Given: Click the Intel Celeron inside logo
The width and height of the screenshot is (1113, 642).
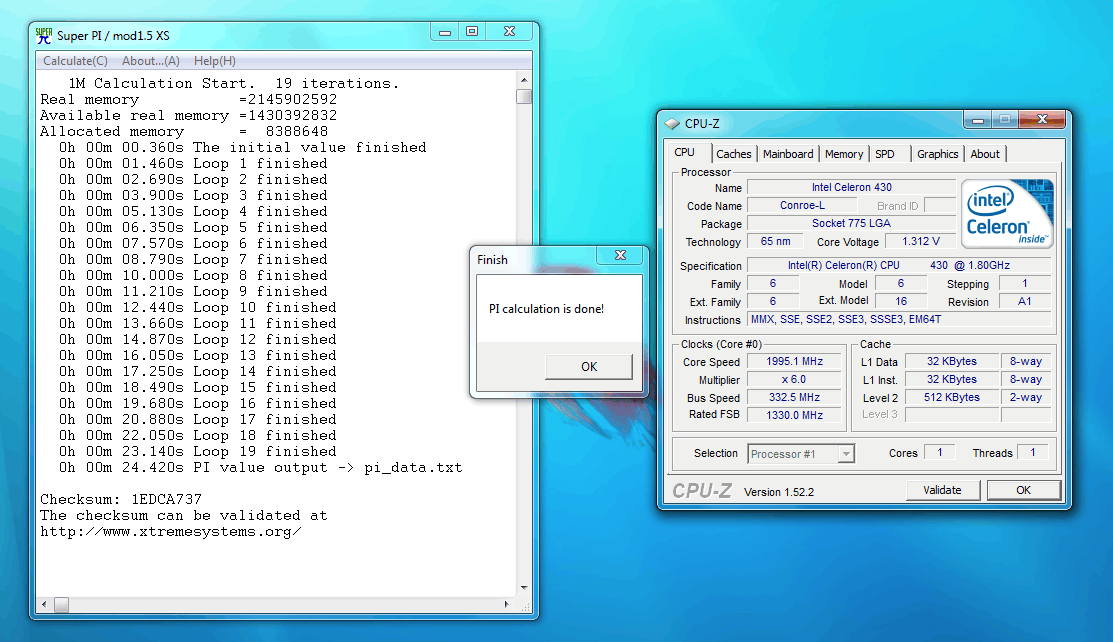Looking at the screenshot, I should [1007, 213].
